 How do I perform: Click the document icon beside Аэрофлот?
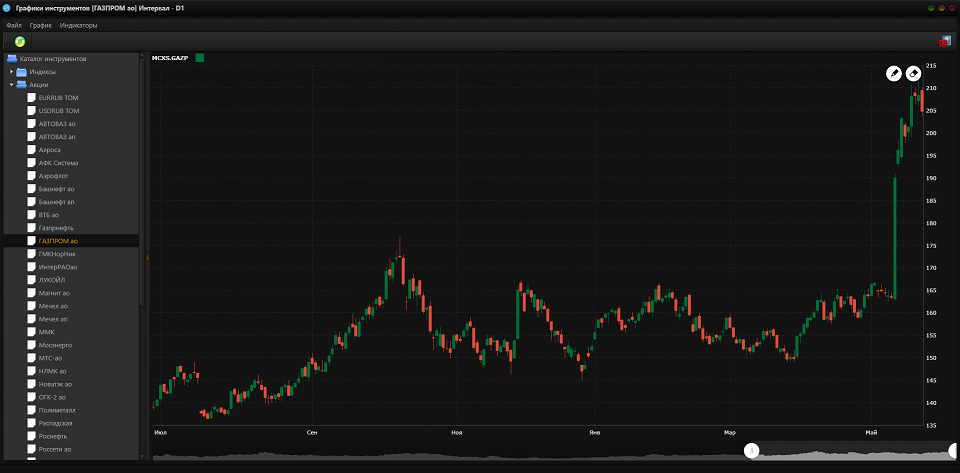31,176
